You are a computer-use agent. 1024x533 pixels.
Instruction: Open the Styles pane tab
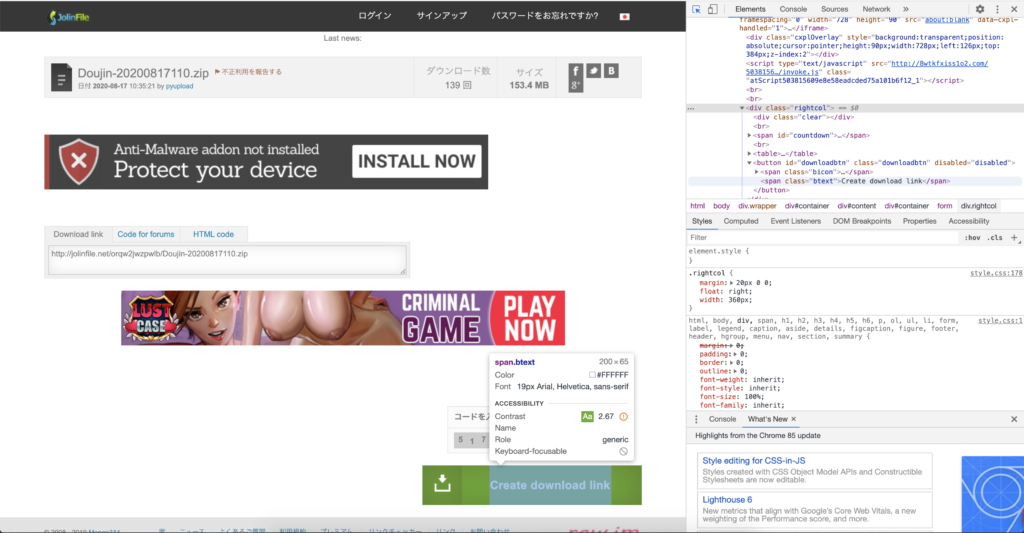pos(702,221)
